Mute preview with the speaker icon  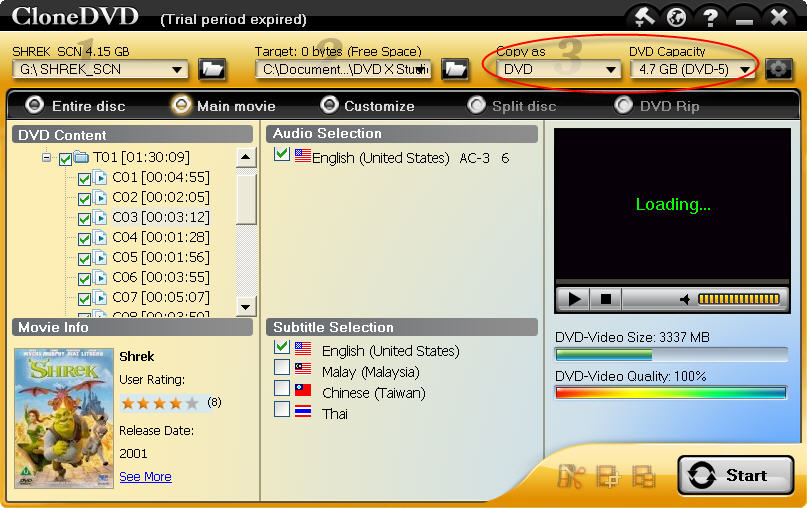coord(685,300)
